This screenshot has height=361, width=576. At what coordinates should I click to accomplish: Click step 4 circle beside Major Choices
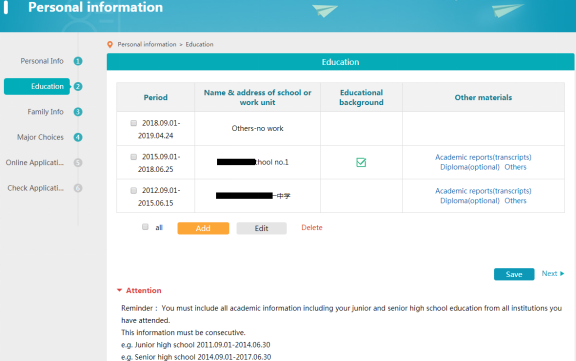tap(78, 137)
